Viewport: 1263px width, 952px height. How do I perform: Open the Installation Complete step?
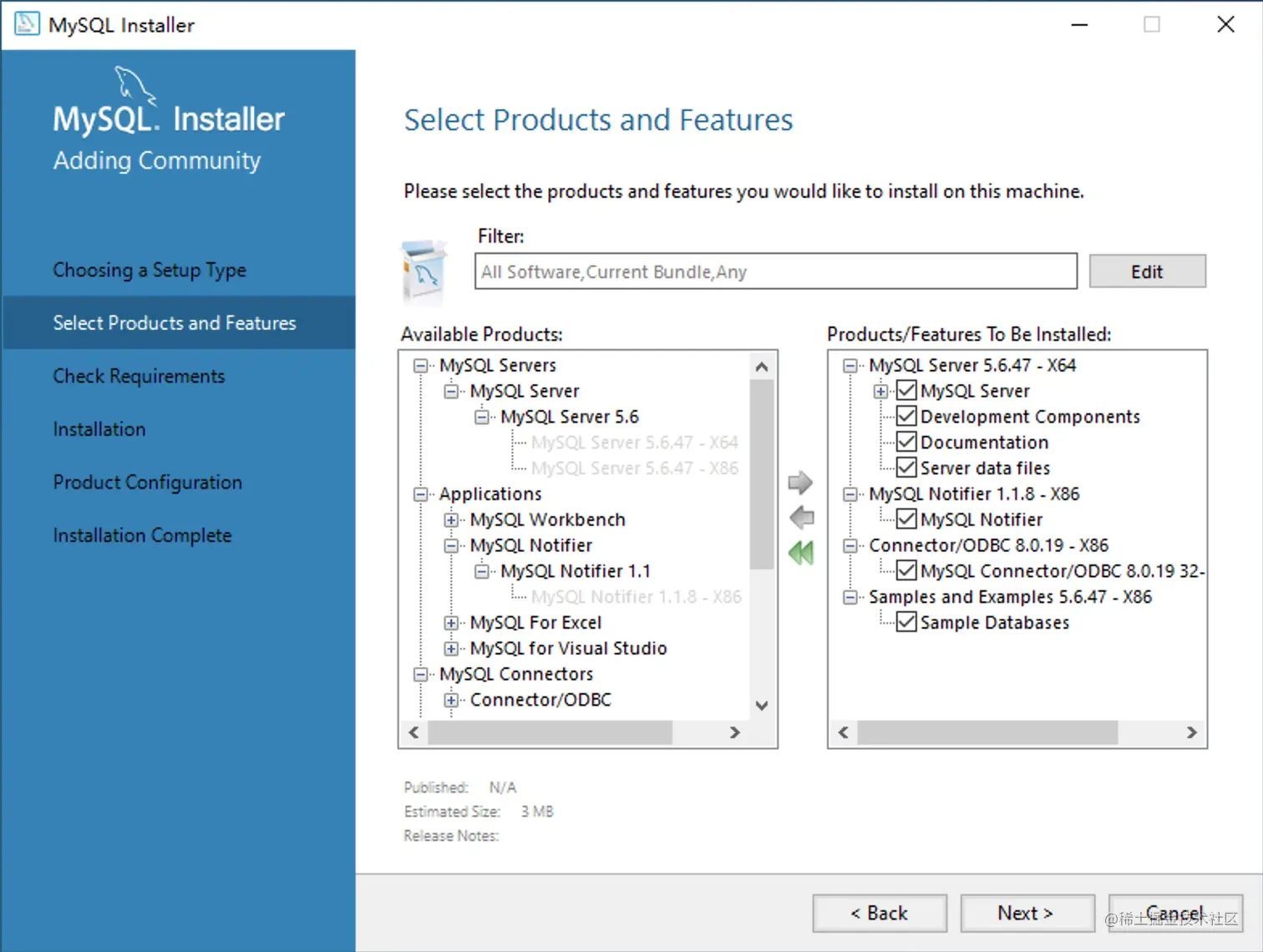(143, 535)
